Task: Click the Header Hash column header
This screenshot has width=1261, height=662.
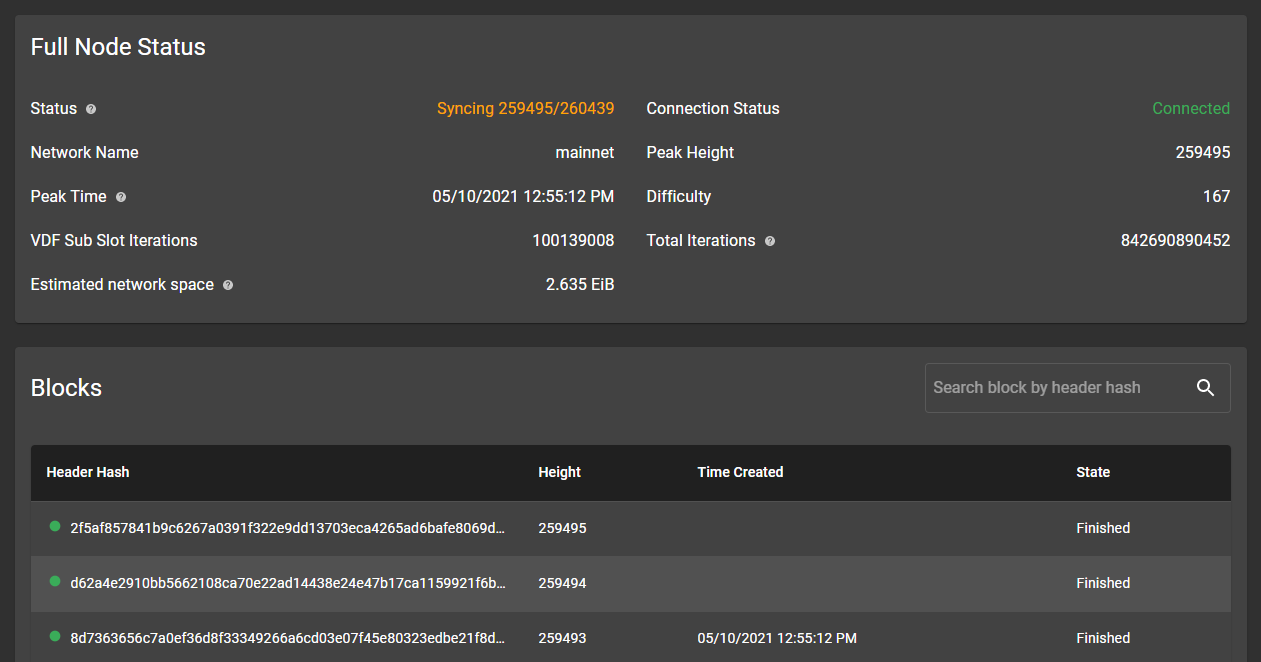Action: click(x=88, y=472)
